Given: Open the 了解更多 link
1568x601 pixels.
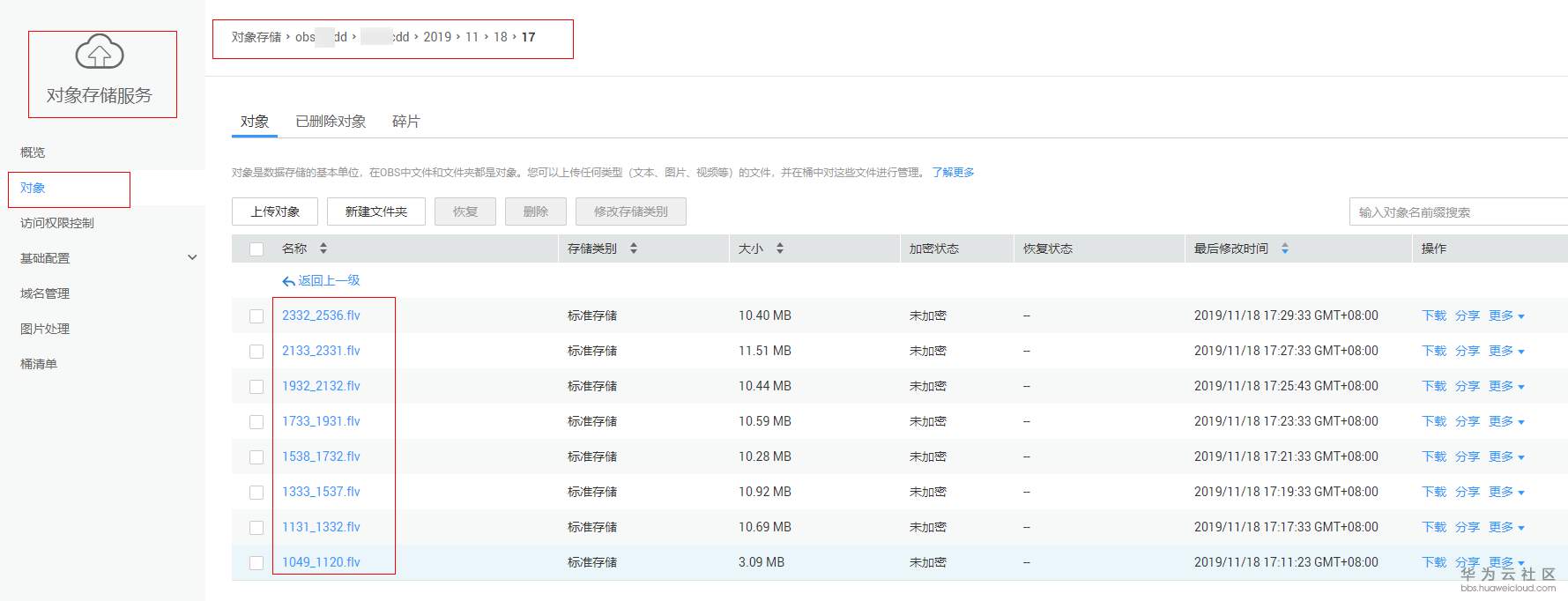Looking at the screenshot, I should (953, 173).
